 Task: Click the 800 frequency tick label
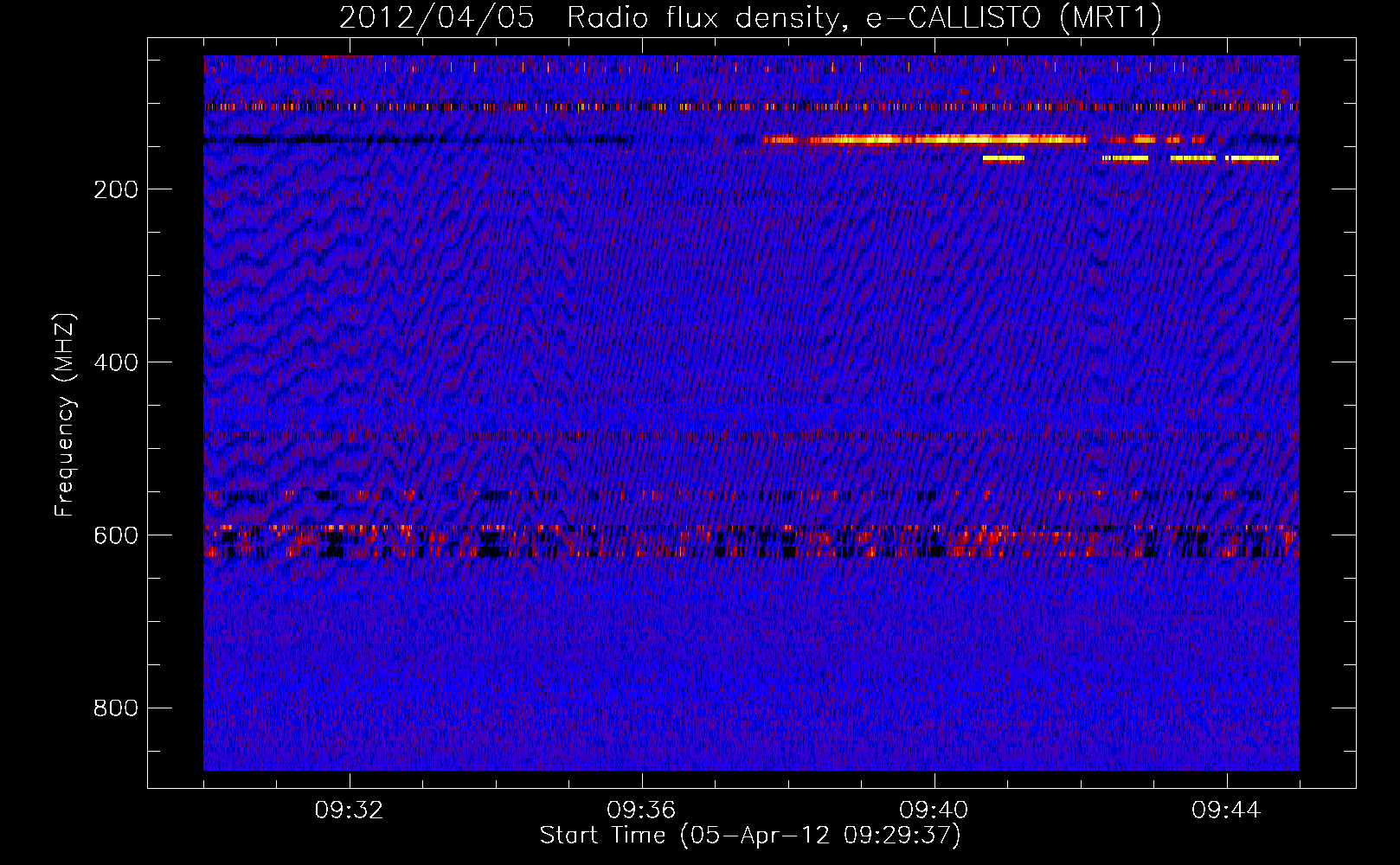tap(116, 708)
